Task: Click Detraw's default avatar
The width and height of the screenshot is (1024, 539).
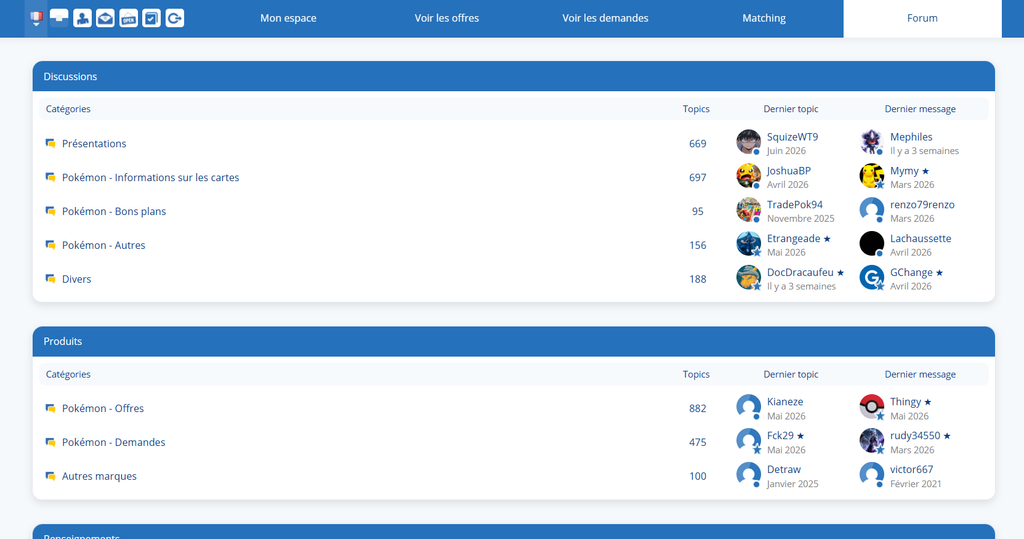Action: pyautogui.click(x=748, y=475)
